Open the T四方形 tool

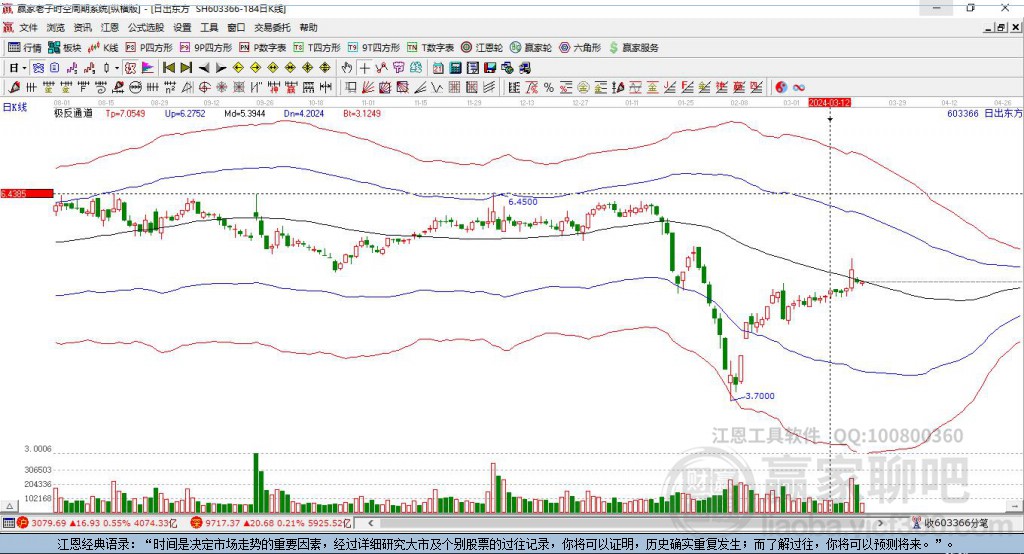317,48
